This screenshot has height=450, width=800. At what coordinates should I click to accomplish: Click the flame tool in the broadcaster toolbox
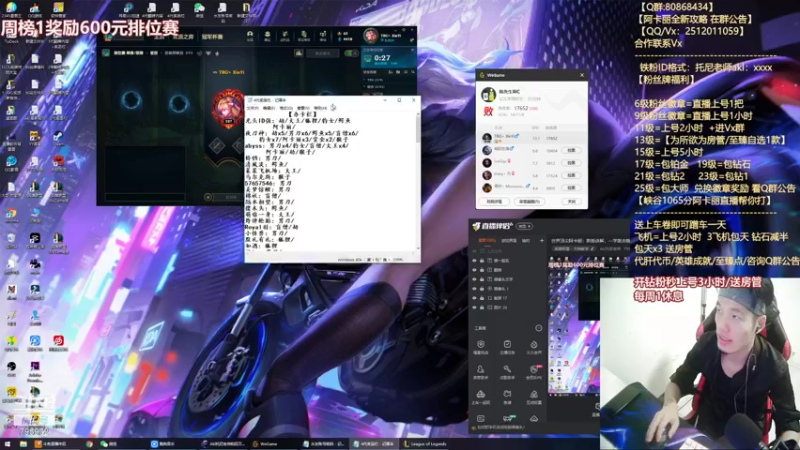click(534, 345)
